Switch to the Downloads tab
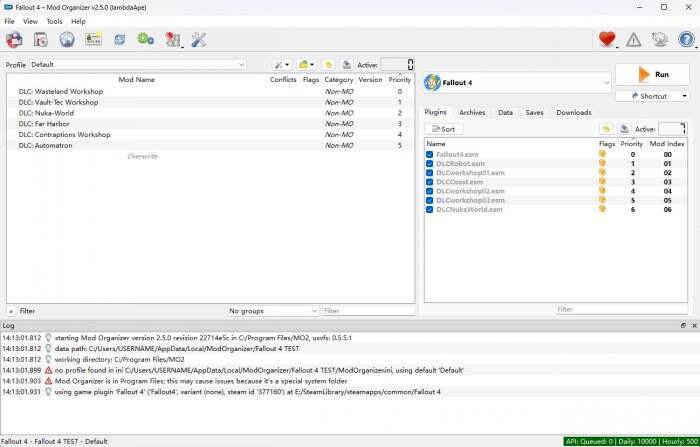 [574, 113]
